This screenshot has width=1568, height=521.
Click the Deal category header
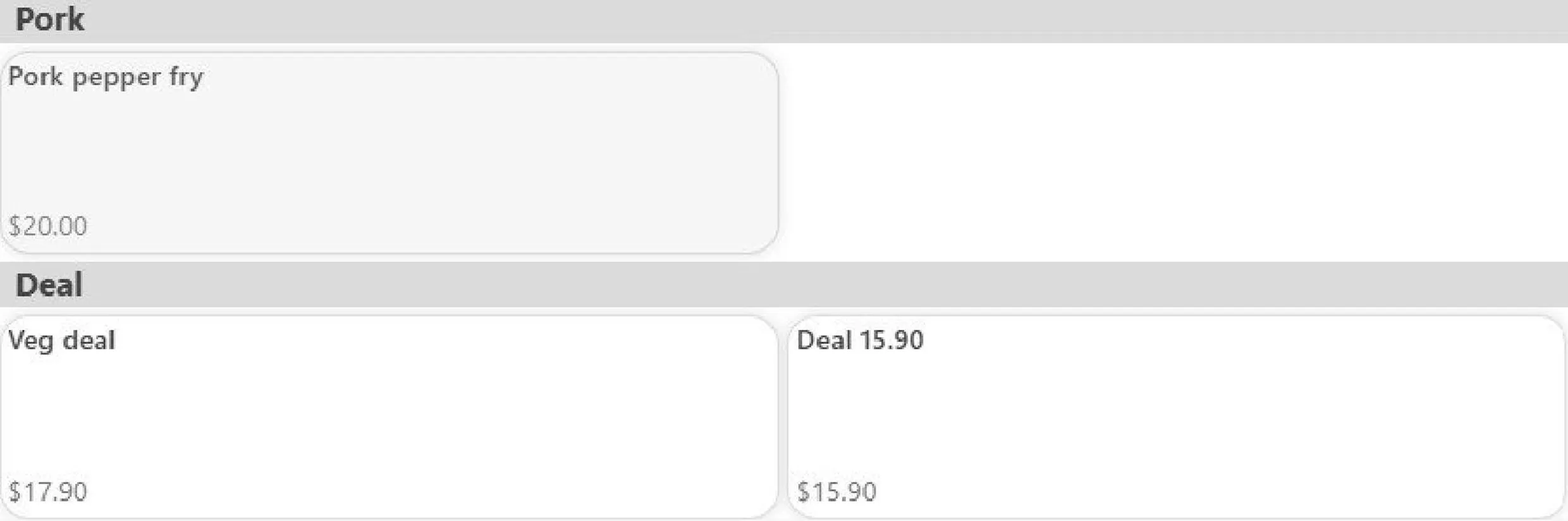784,285
